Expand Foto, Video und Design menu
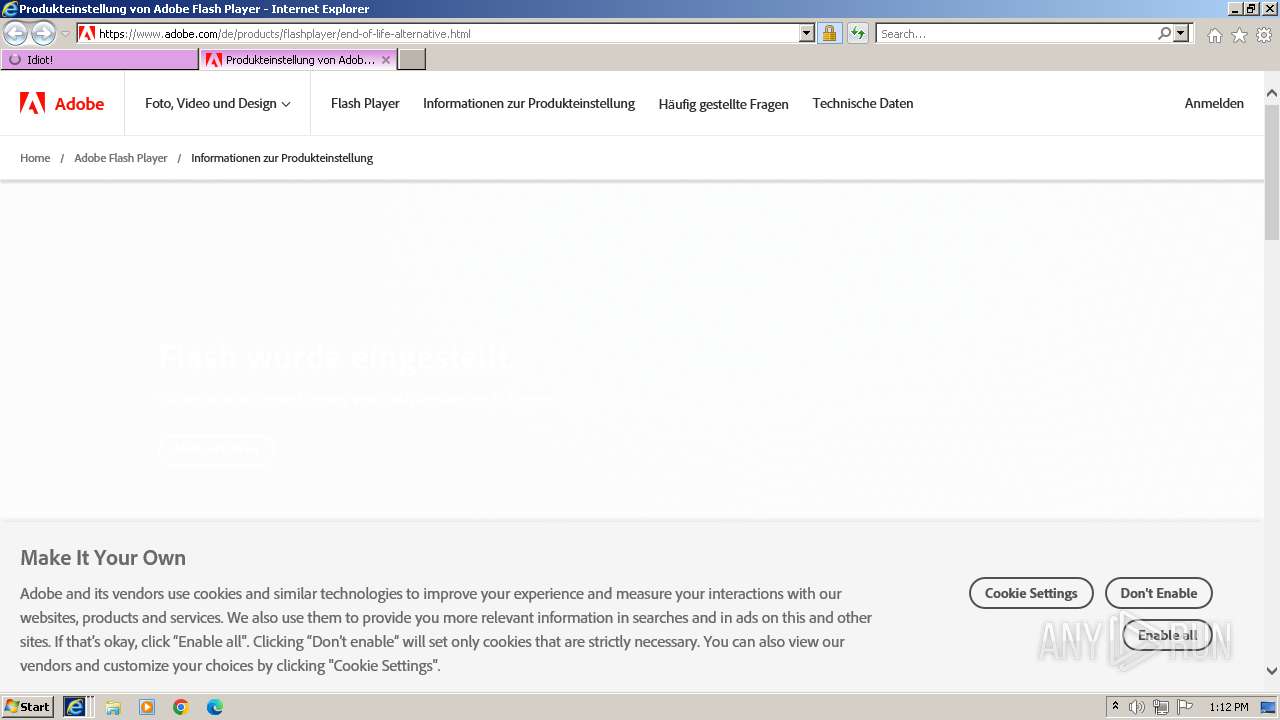The image size is (1280, 720). tap(217, 103)
